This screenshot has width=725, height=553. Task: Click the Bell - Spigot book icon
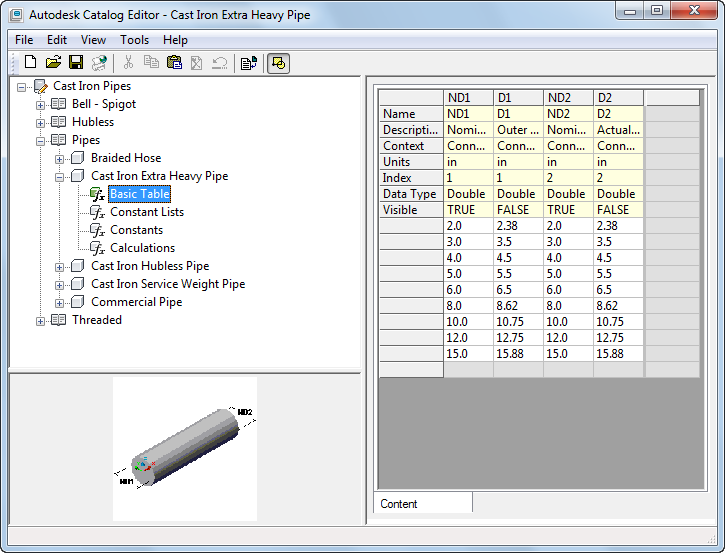(58, 104)
